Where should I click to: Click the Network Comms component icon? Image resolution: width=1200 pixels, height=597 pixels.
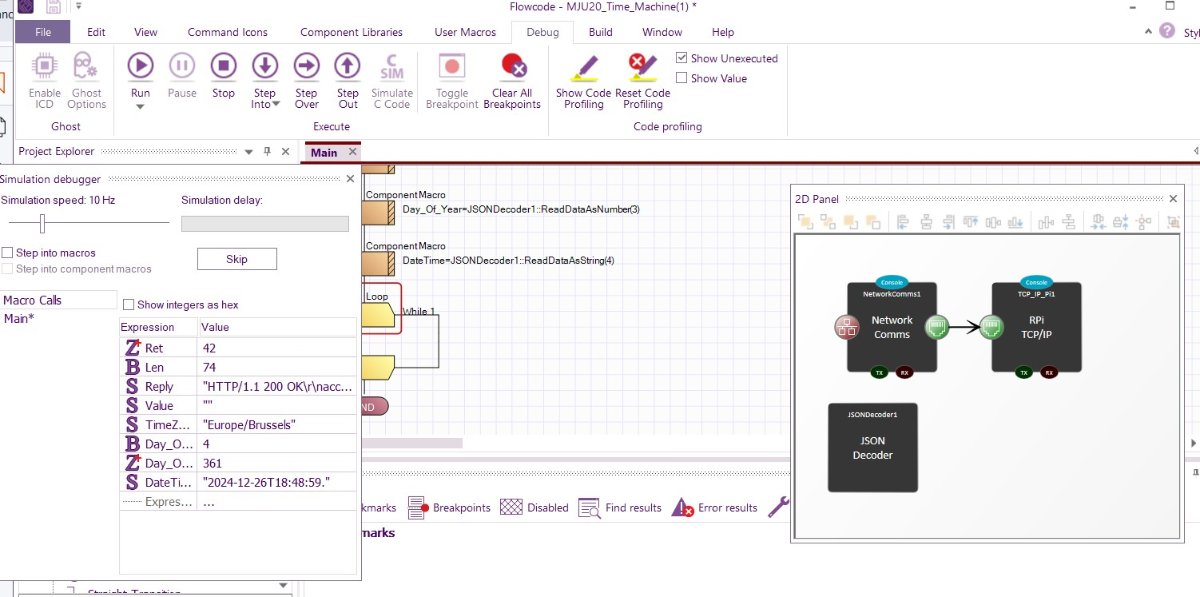(891, 327)
